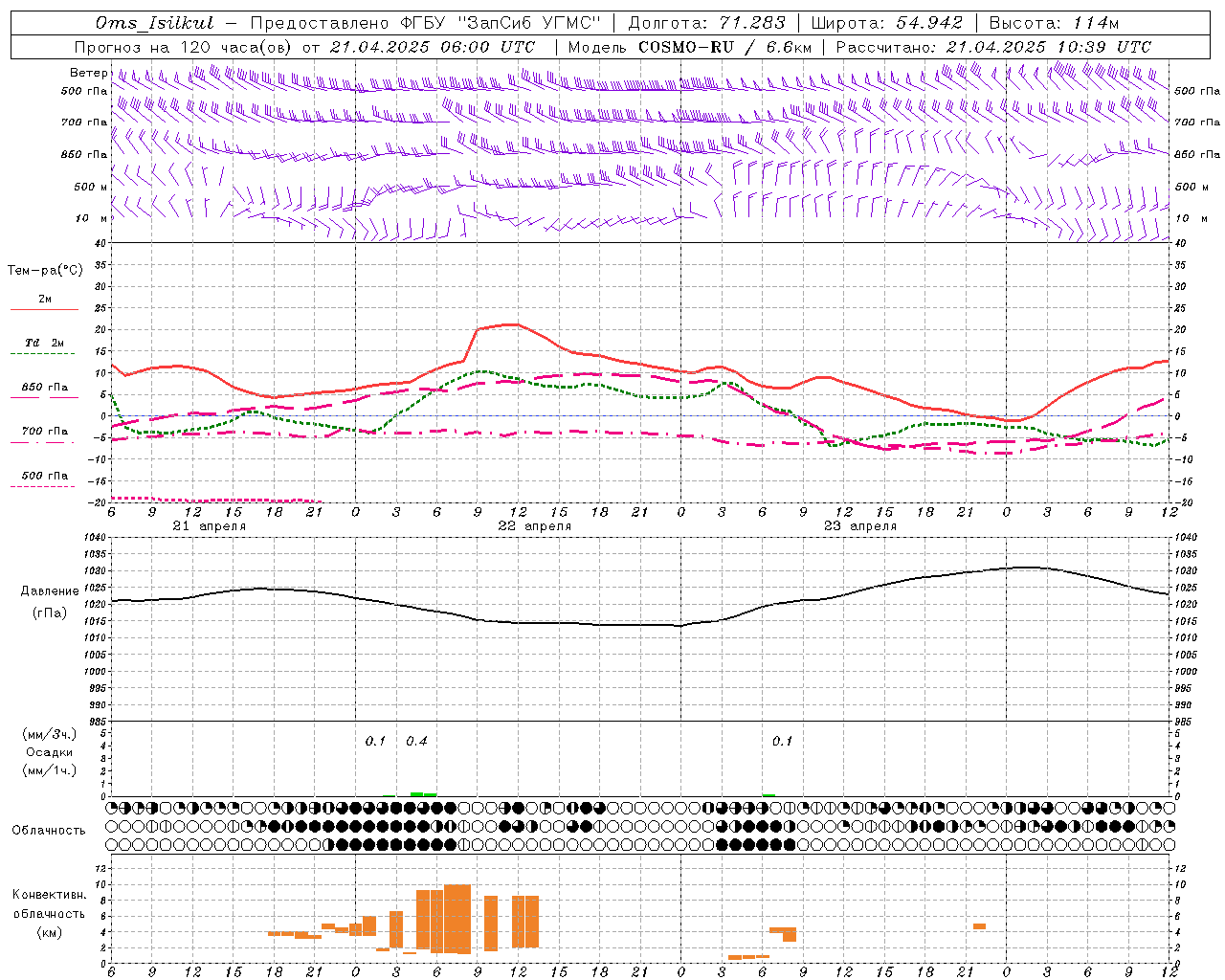Image resolution: width=1225 pixels, height=980 pixels.
Task: Click the 850 гПа temperature legend label
Action: click(45, 388)
